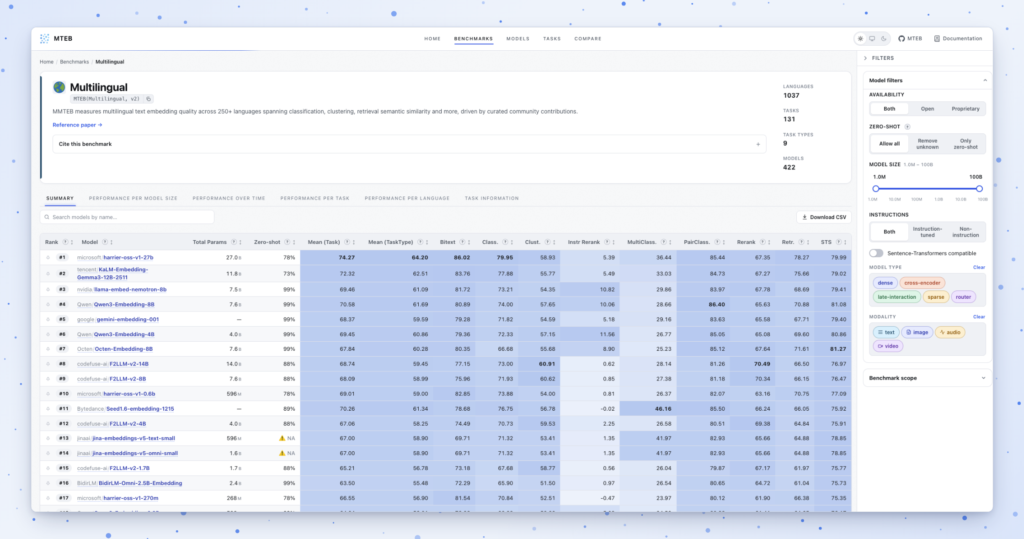This screenshot has width=1024, height=539.
Task: Click the Zero-shot filter help icon
Action: pos(907,127)
